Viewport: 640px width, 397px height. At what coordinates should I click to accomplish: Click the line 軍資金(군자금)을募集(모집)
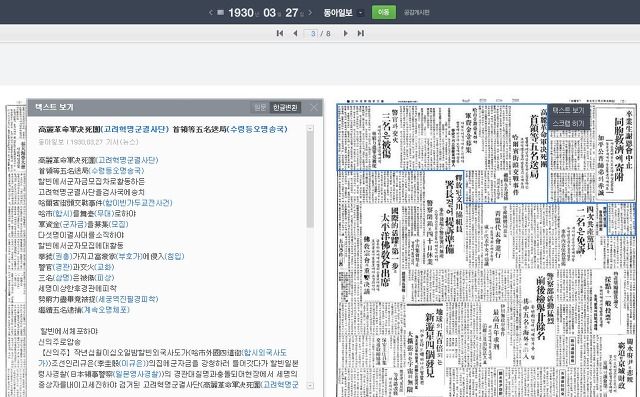(x=83, y=224)
